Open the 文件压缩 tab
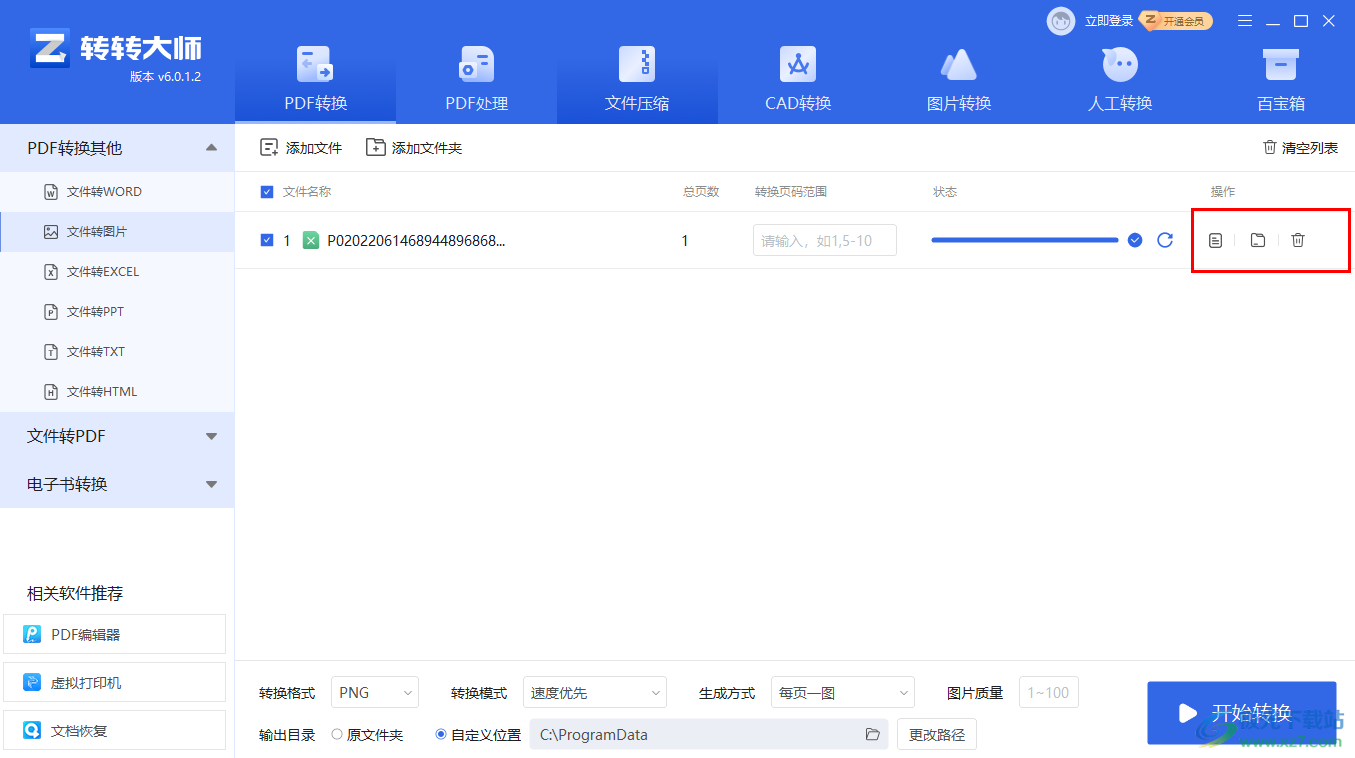The height and width of the screenshot is (758, 1355). tap(637, 78)
